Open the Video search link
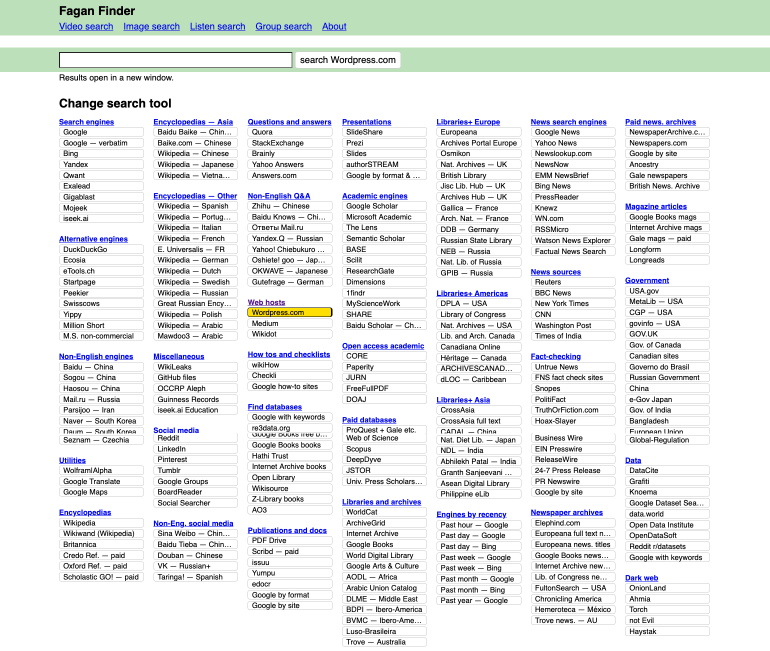 coord(86,27)
